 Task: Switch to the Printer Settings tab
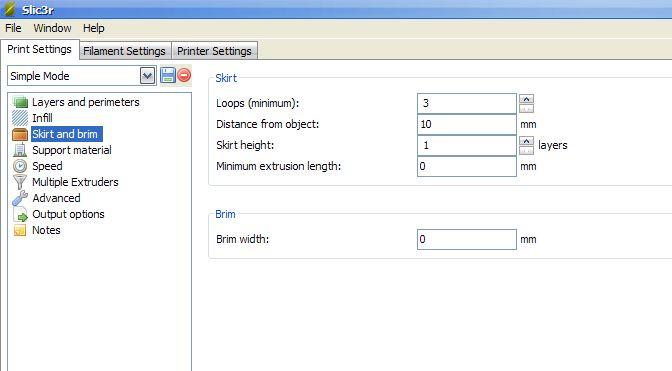point(214,51)
